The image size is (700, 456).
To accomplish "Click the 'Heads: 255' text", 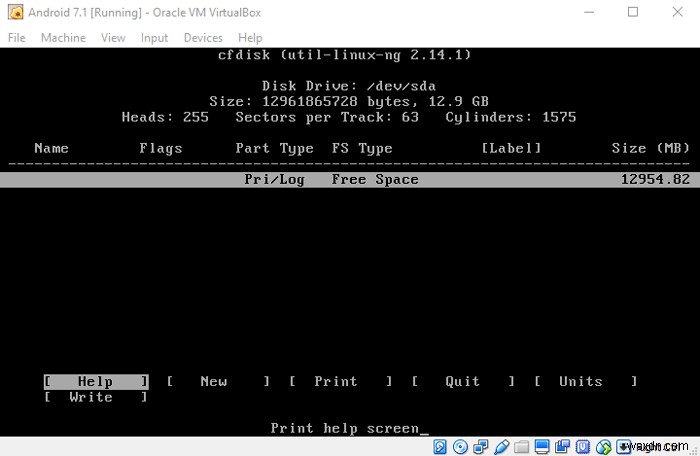I will [x=165, y=117].
